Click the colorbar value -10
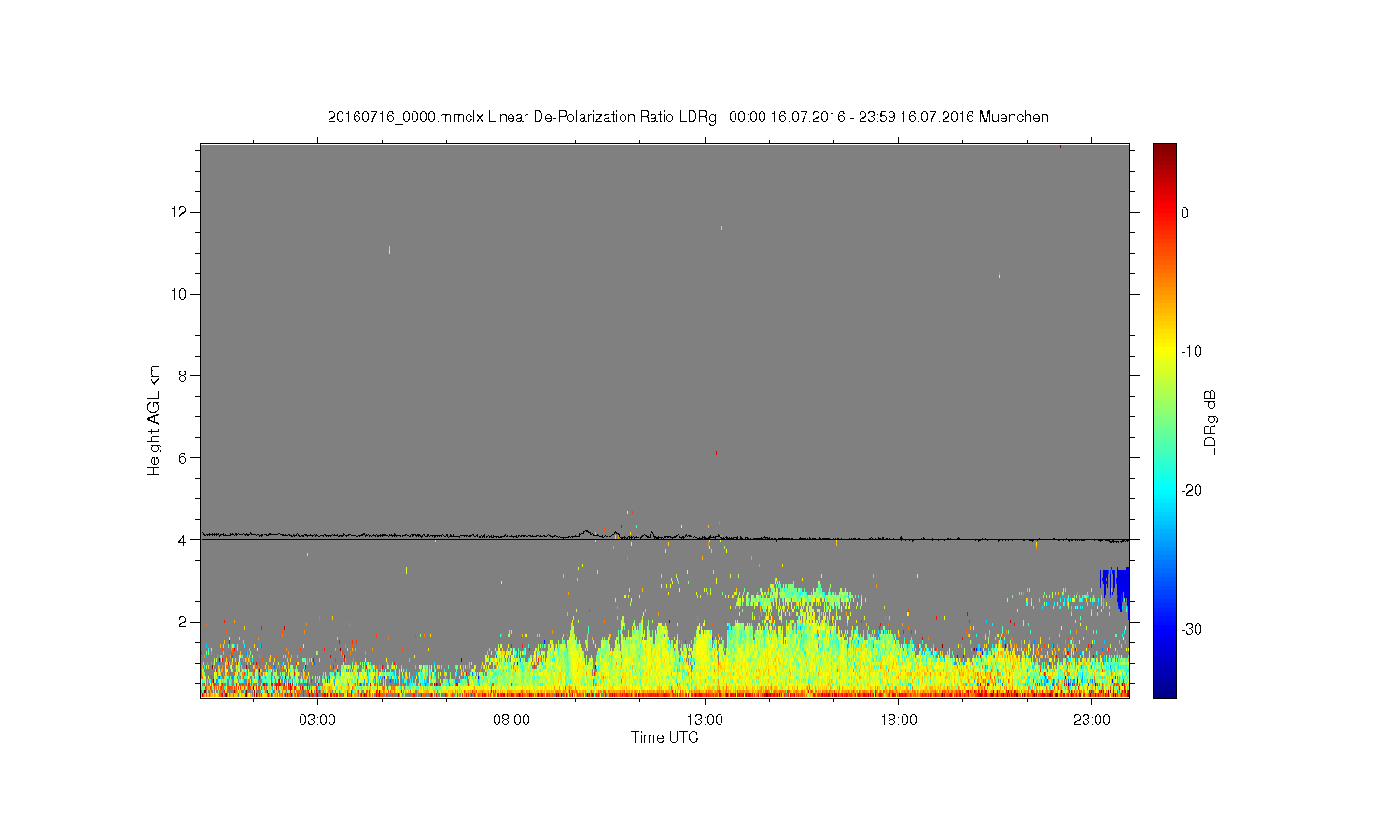This screenshot has height=840, width=1400. [1191, 352]
